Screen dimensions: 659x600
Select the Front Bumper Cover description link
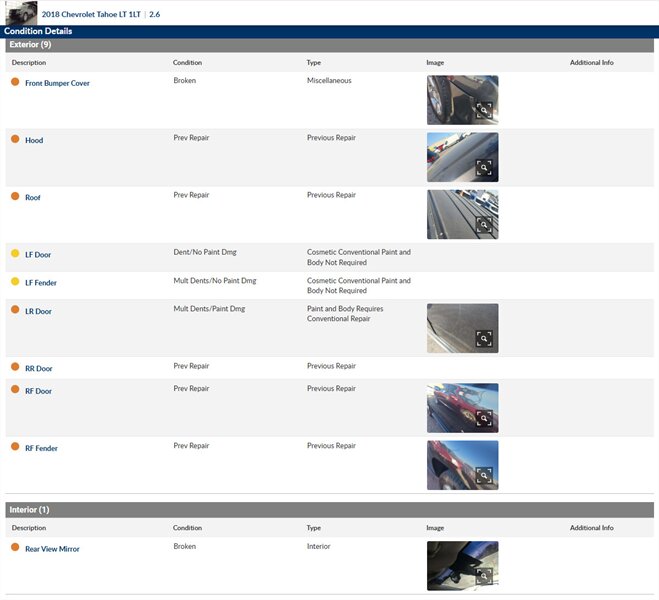point(57,83)
